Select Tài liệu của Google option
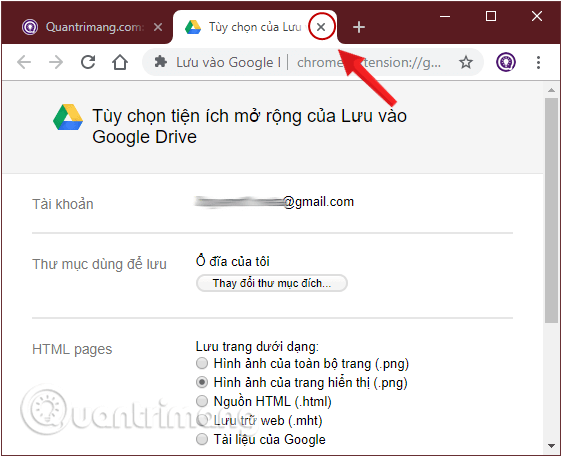This screenshot has width=562, height=457. tap(202, 439)
